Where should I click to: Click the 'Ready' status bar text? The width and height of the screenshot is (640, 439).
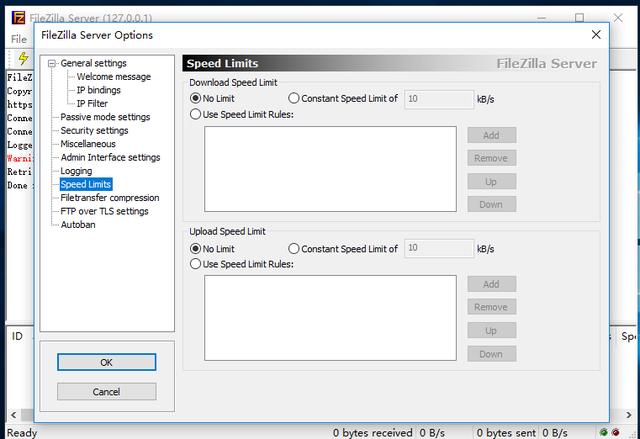click(22, 433)
